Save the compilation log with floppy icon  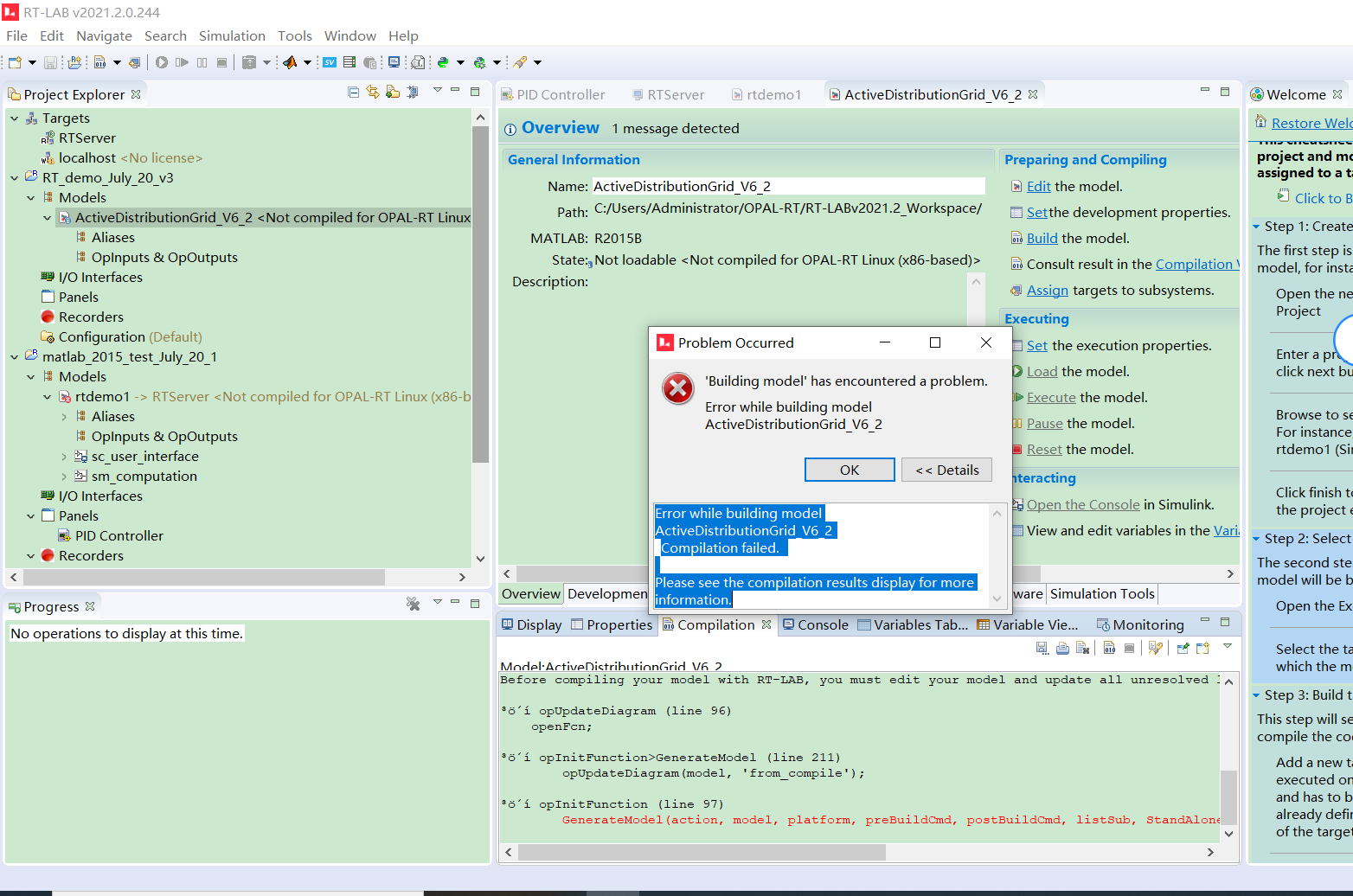pyautogui.click(x=1042, y=648)
